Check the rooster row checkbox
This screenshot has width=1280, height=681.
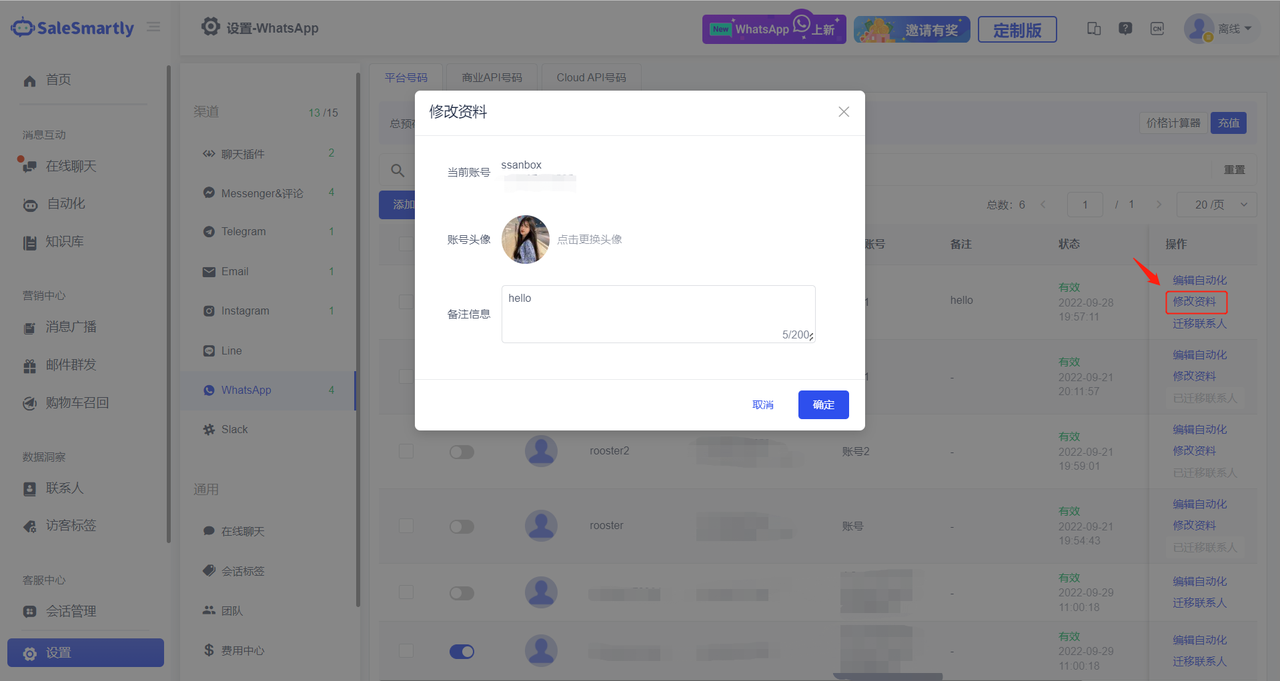click(x=406, y=527)
